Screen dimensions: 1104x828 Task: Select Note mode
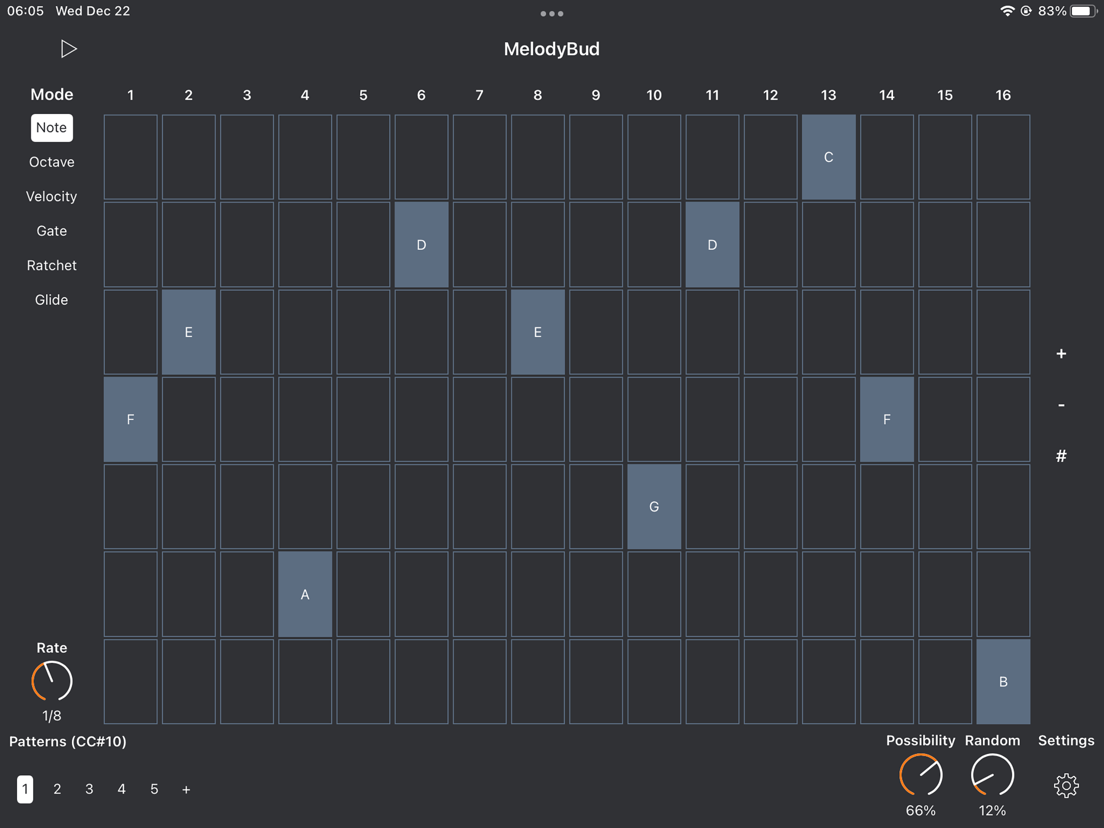(x=51, y=127)
